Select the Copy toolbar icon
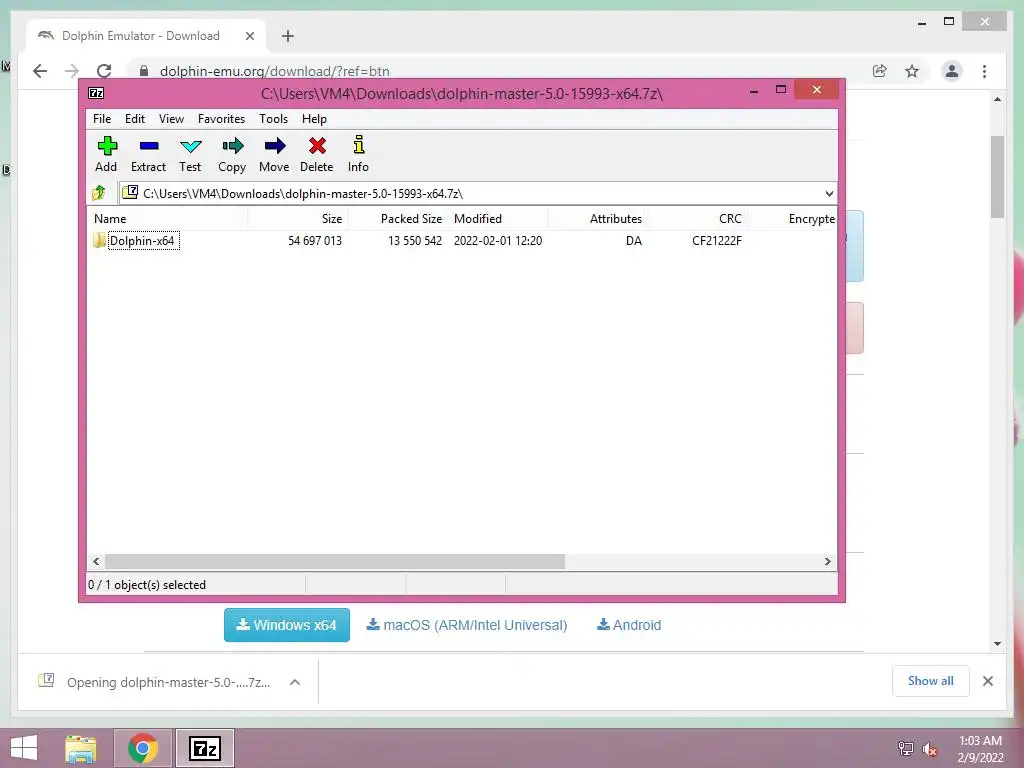Screen dimensions: 1024x768 coord(232,154)
